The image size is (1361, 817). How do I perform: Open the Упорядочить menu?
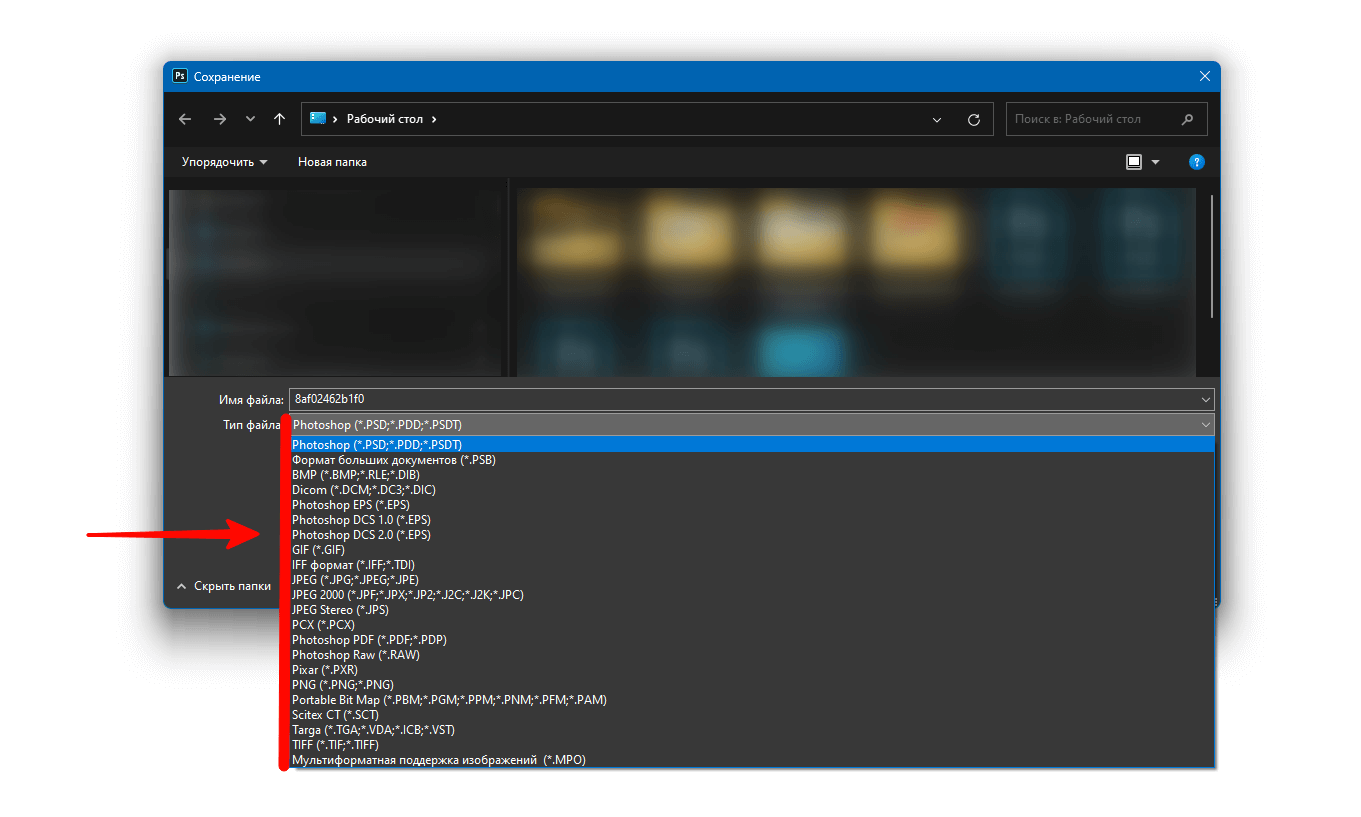pyautogui.click(x=224, y=162)
